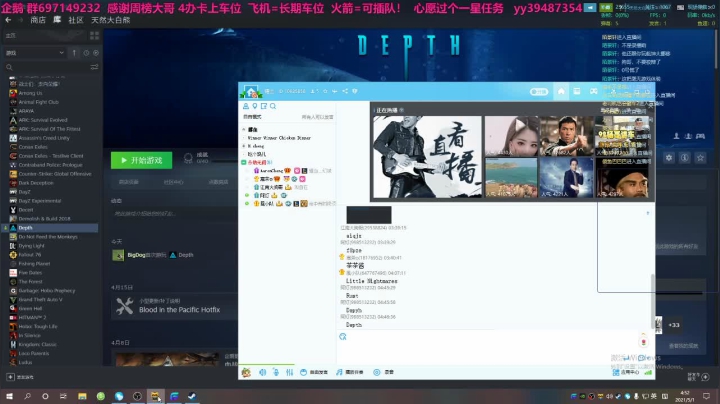Select The Forest in Steam library
The height and width of the screenshot is (404, 720).
[30, 281]
